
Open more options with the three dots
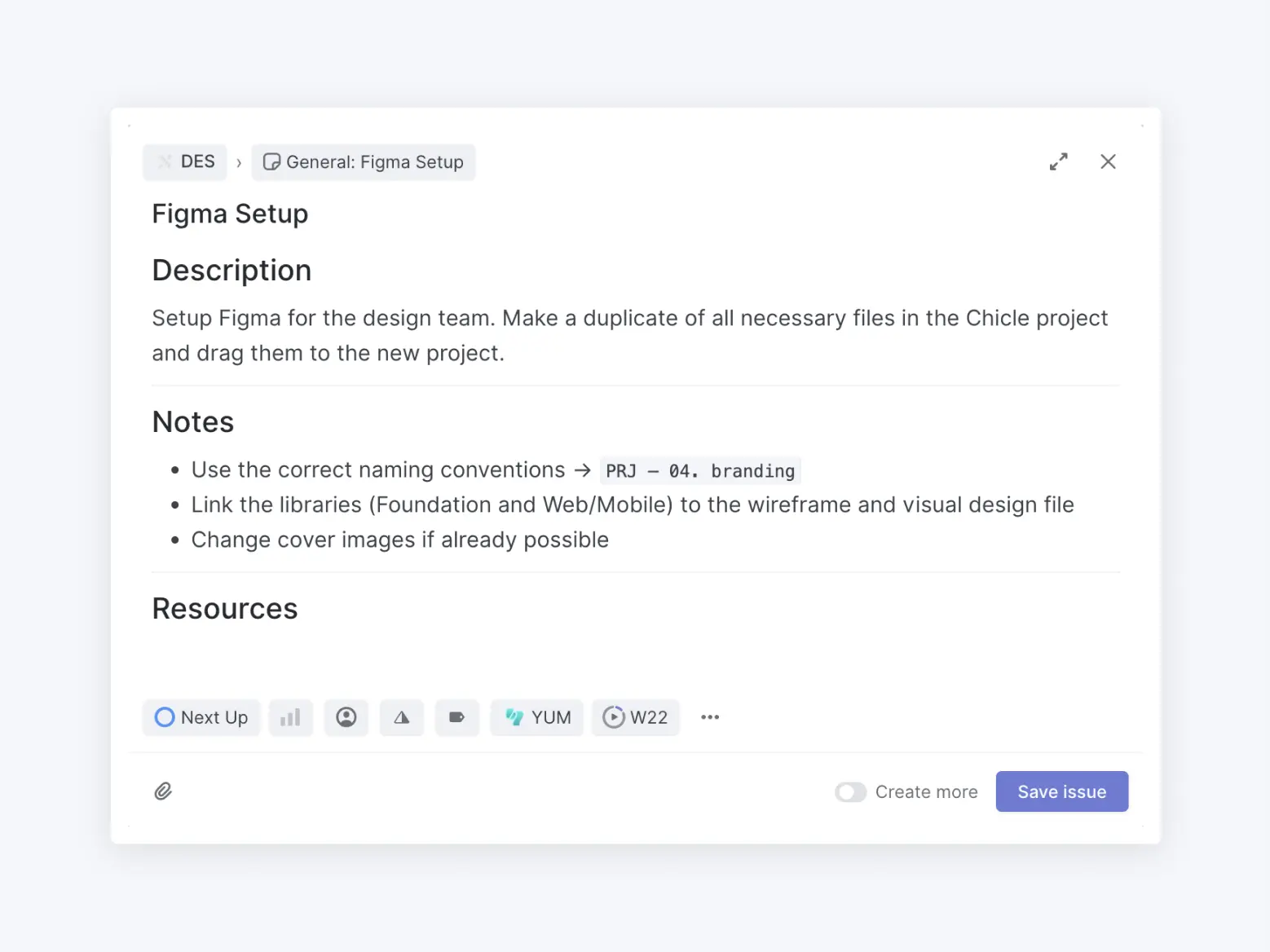(x=710, y=717)
